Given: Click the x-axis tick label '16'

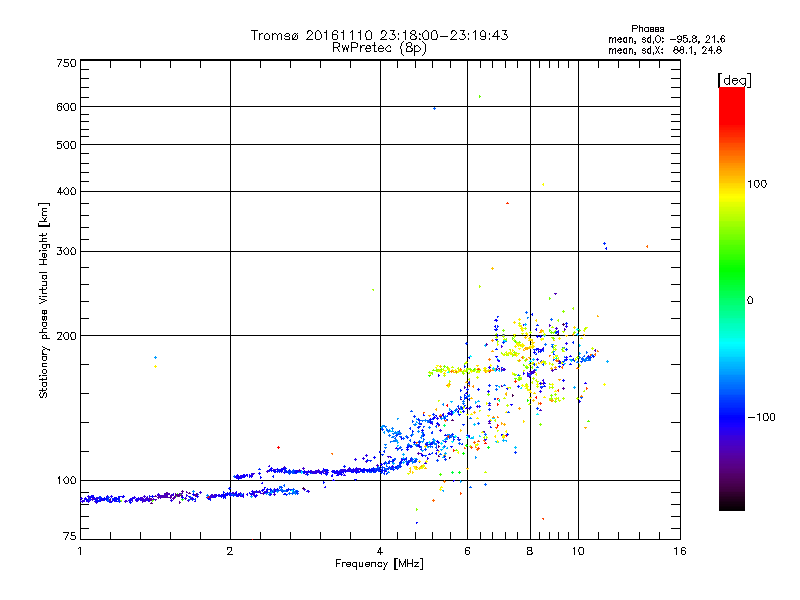Looking at the screenshot, I should point(680,551).
